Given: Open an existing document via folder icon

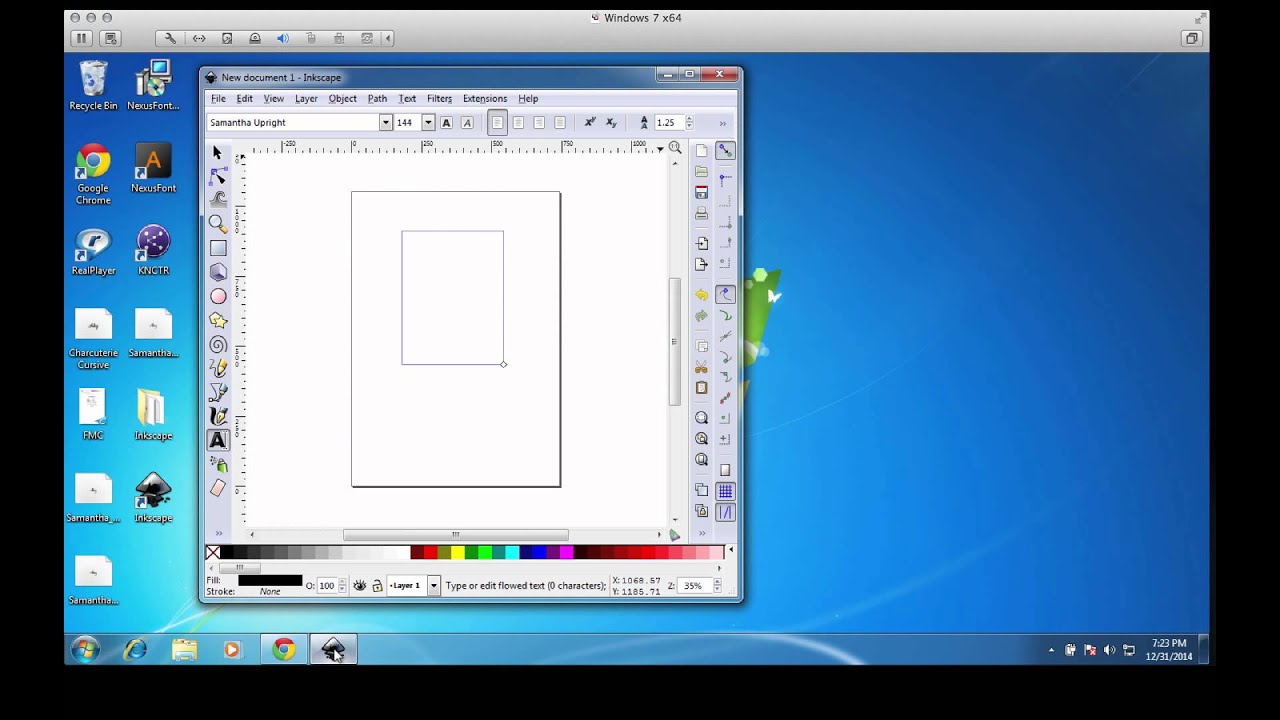Looking at the screenshot, I should pos(701,172).
